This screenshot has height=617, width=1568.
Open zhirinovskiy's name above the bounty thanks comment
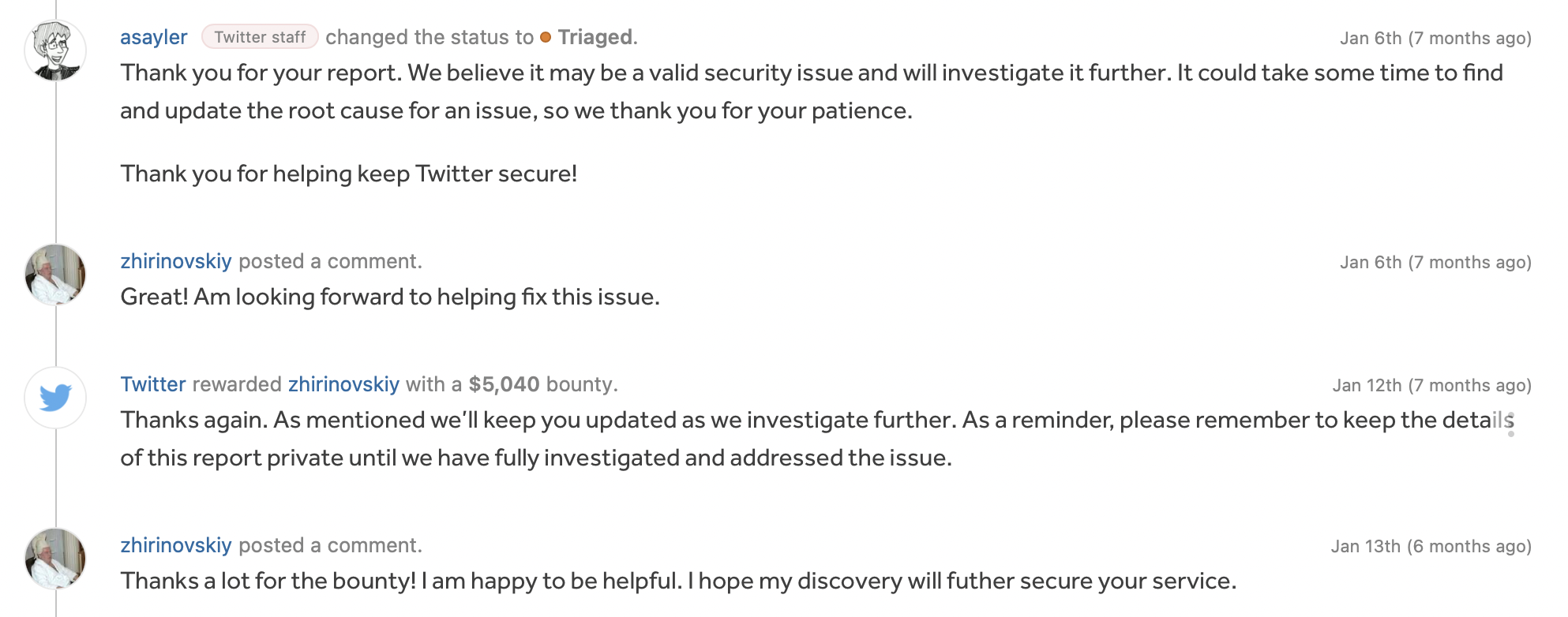click(176, 545)
